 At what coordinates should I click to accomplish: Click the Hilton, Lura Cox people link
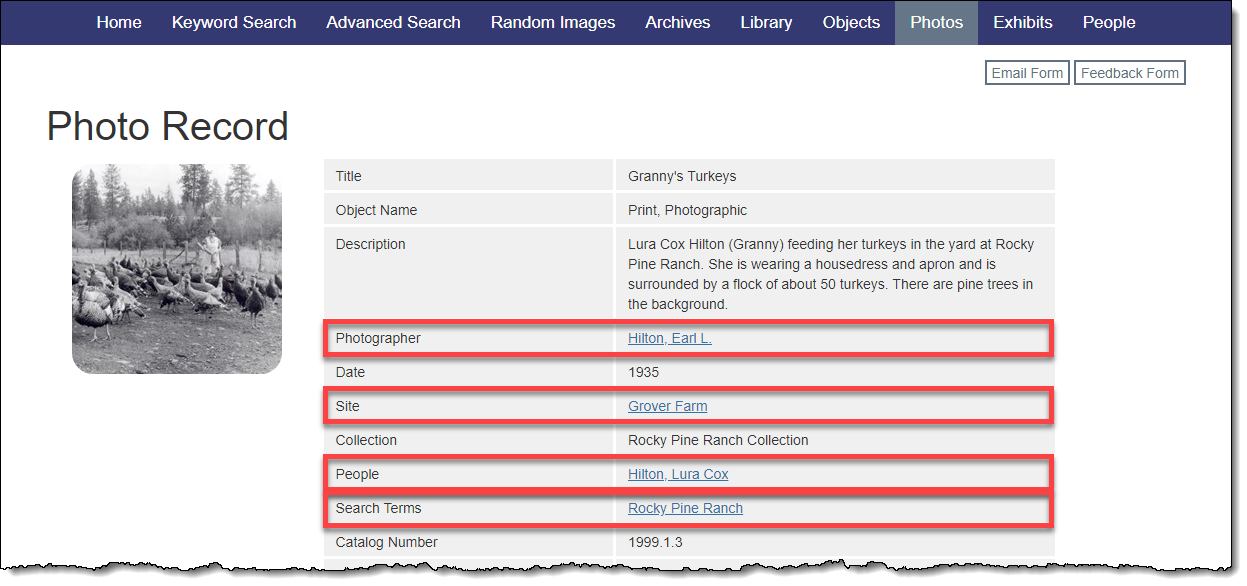[x=678, y=474]
